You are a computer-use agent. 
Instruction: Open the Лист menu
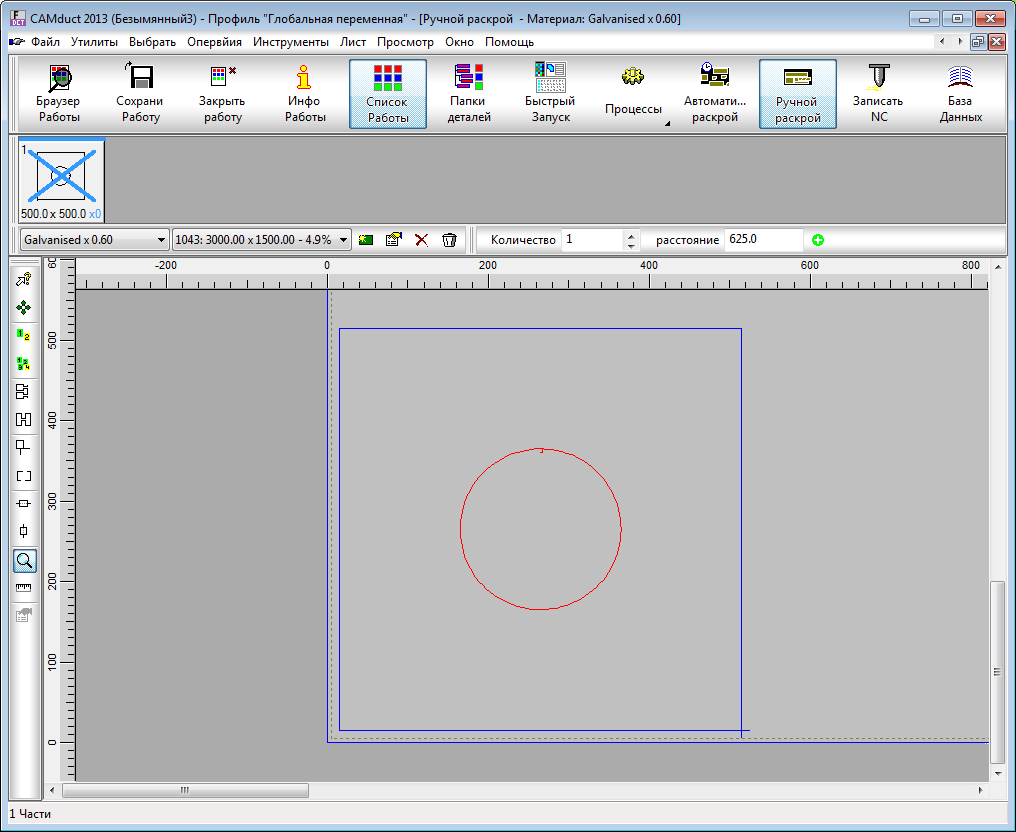click(x=353, y=42)
